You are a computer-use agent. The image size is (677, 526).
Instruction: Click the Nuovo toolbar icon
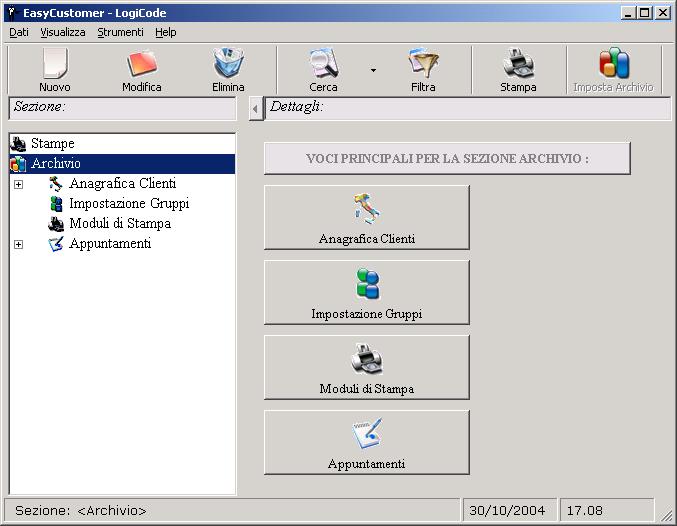[54, 65]
